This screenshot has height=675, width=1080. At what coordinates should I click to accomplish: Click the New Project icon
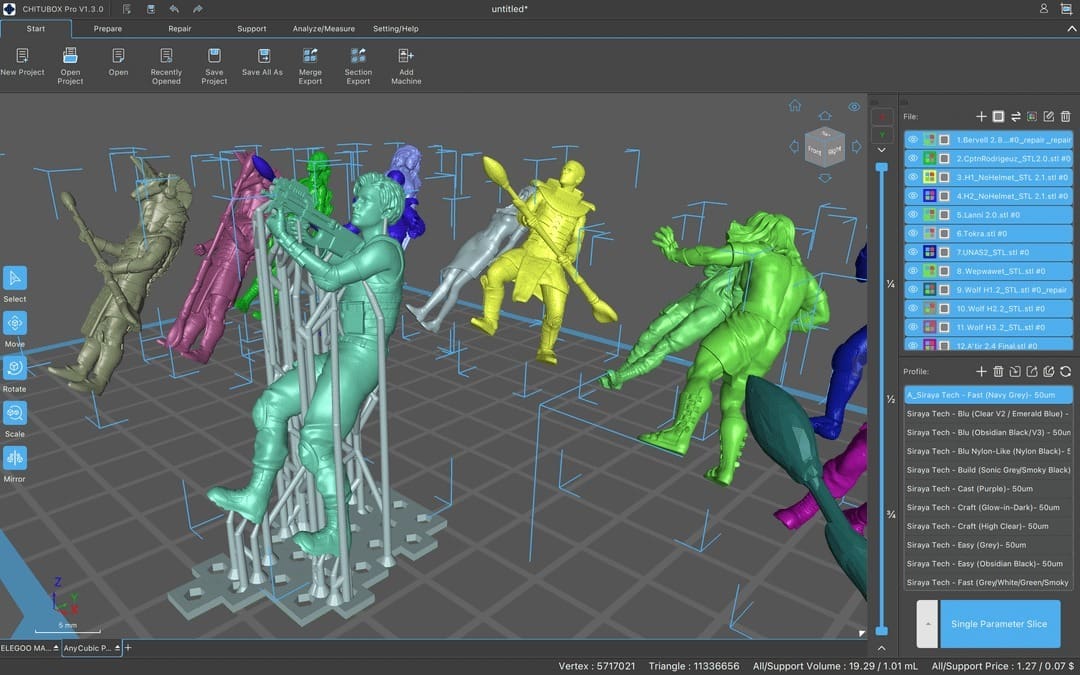(22, 56)
